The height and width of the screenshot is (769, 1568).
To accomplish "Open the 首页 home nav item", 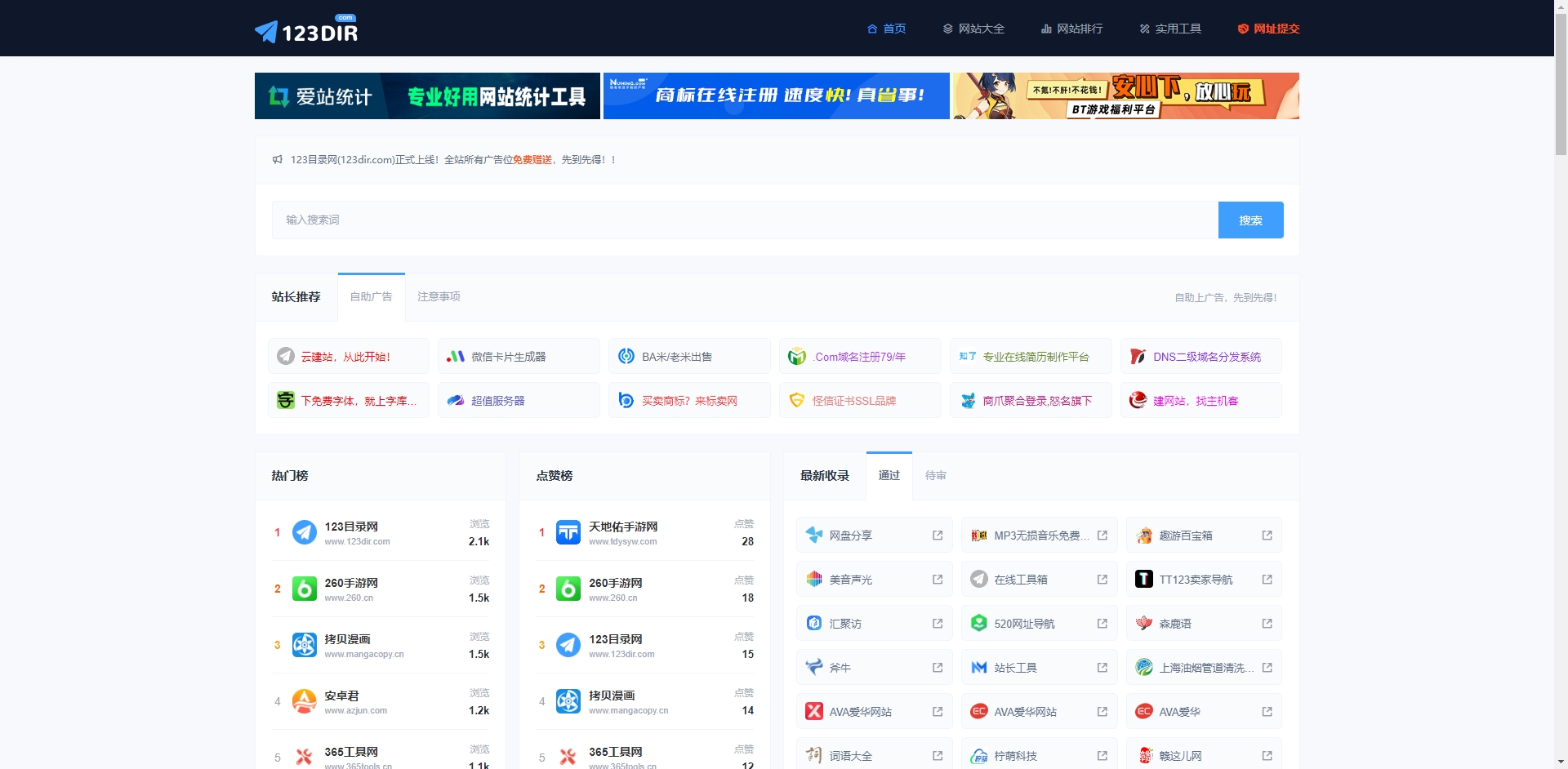I will point(887,29).
